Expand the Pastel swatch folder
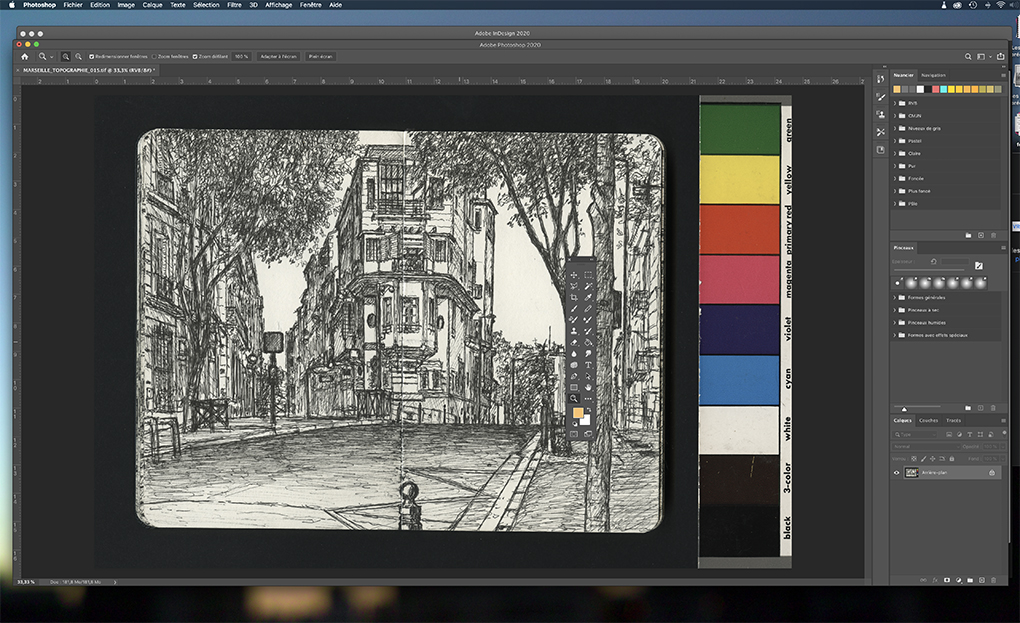 [895, 141]
